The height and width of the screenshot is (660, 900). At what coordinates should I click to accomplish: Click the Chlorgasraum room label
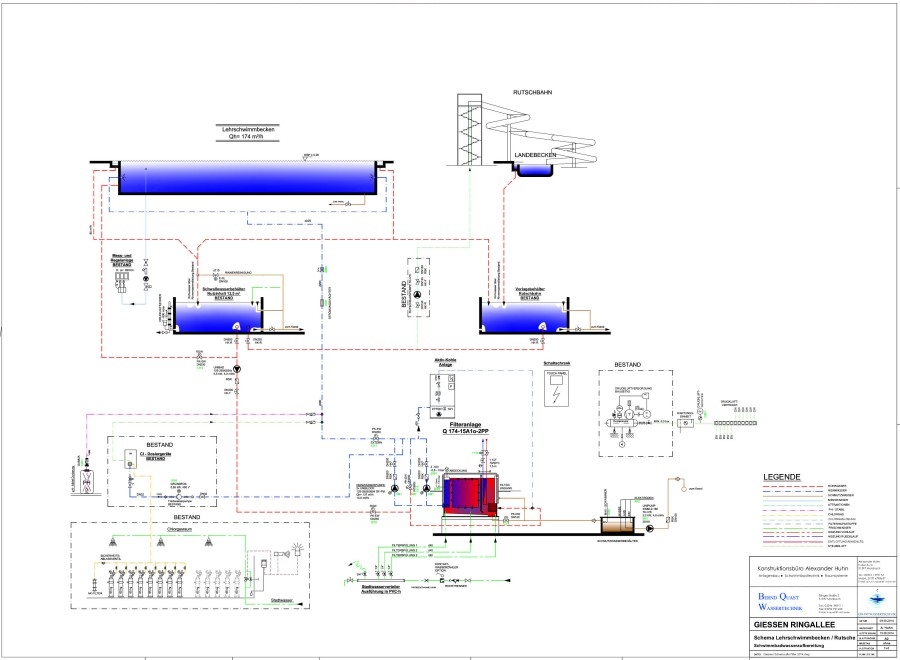coord(180,529)
